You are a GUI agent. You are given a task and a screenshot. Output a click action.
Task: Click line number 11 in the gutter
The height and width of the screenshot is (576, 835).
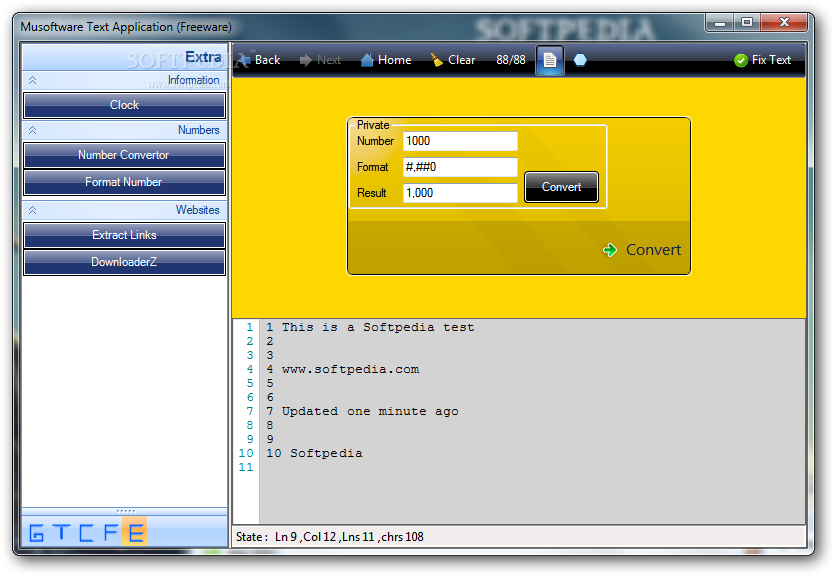245,467
